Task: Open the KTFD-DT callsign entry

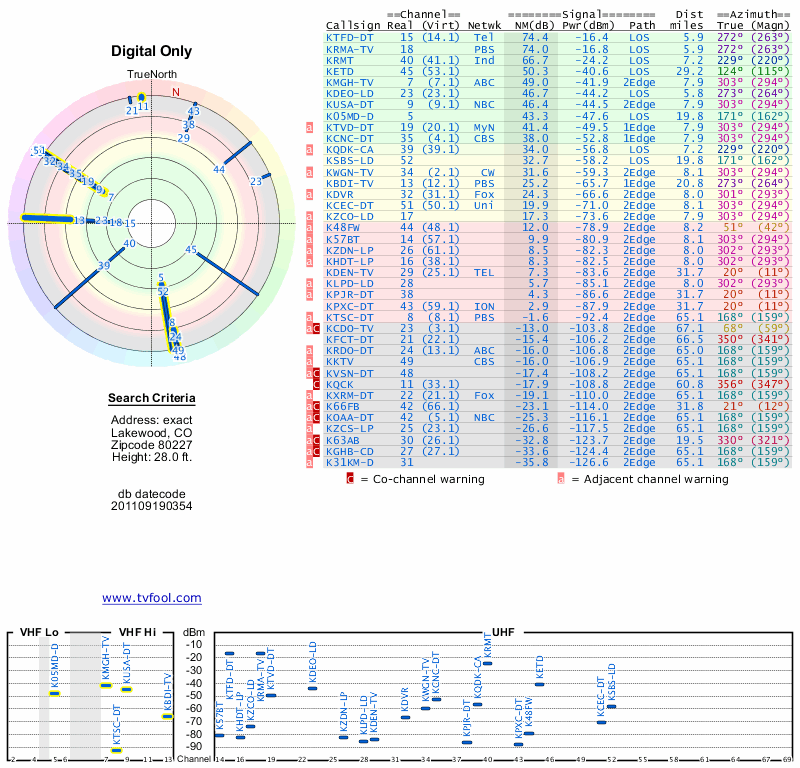Action: click(x=351, y=37)
